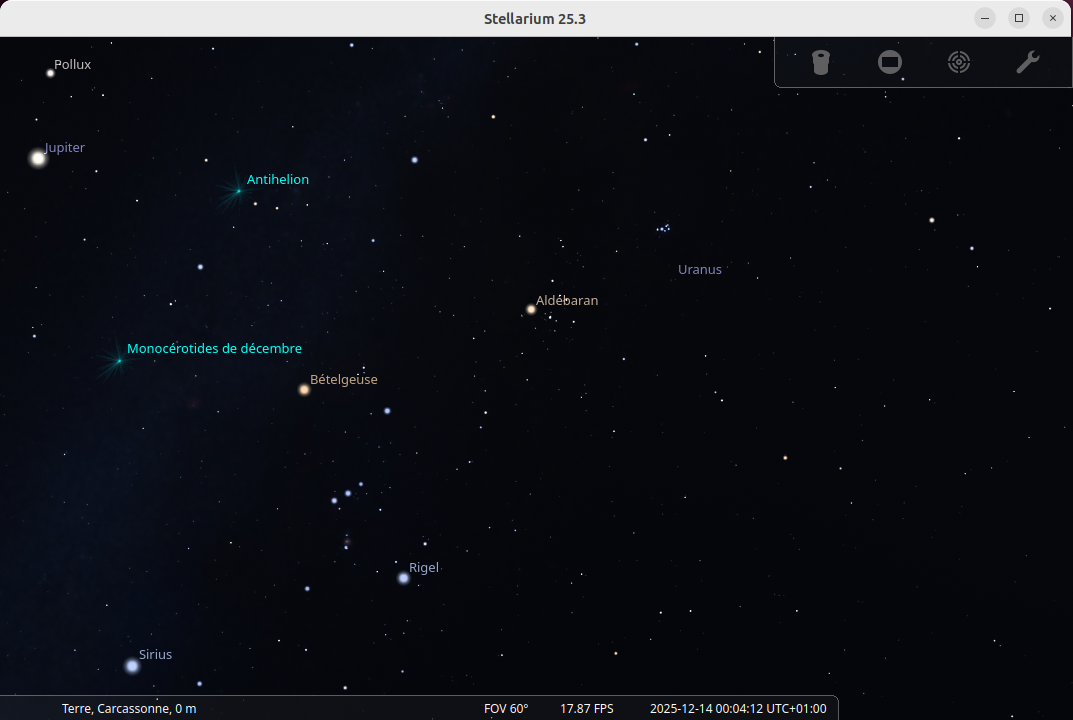Enable the ocular eyepiece view
This screenshot has width=1073, height=720.
[820, 62]
